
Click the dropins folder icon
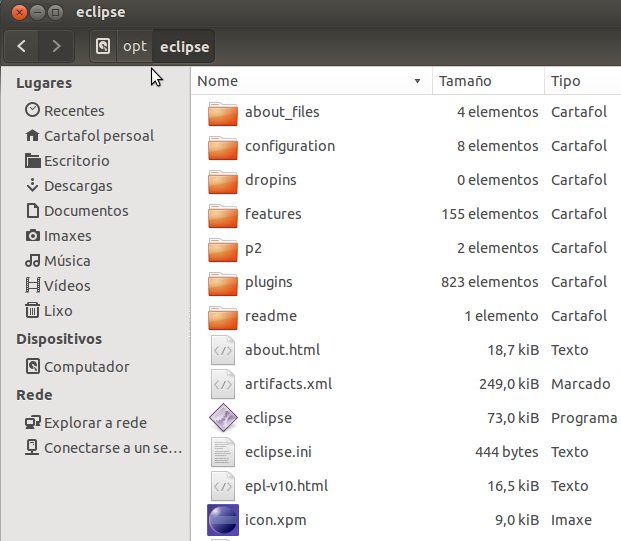click(x=223, y=182)
